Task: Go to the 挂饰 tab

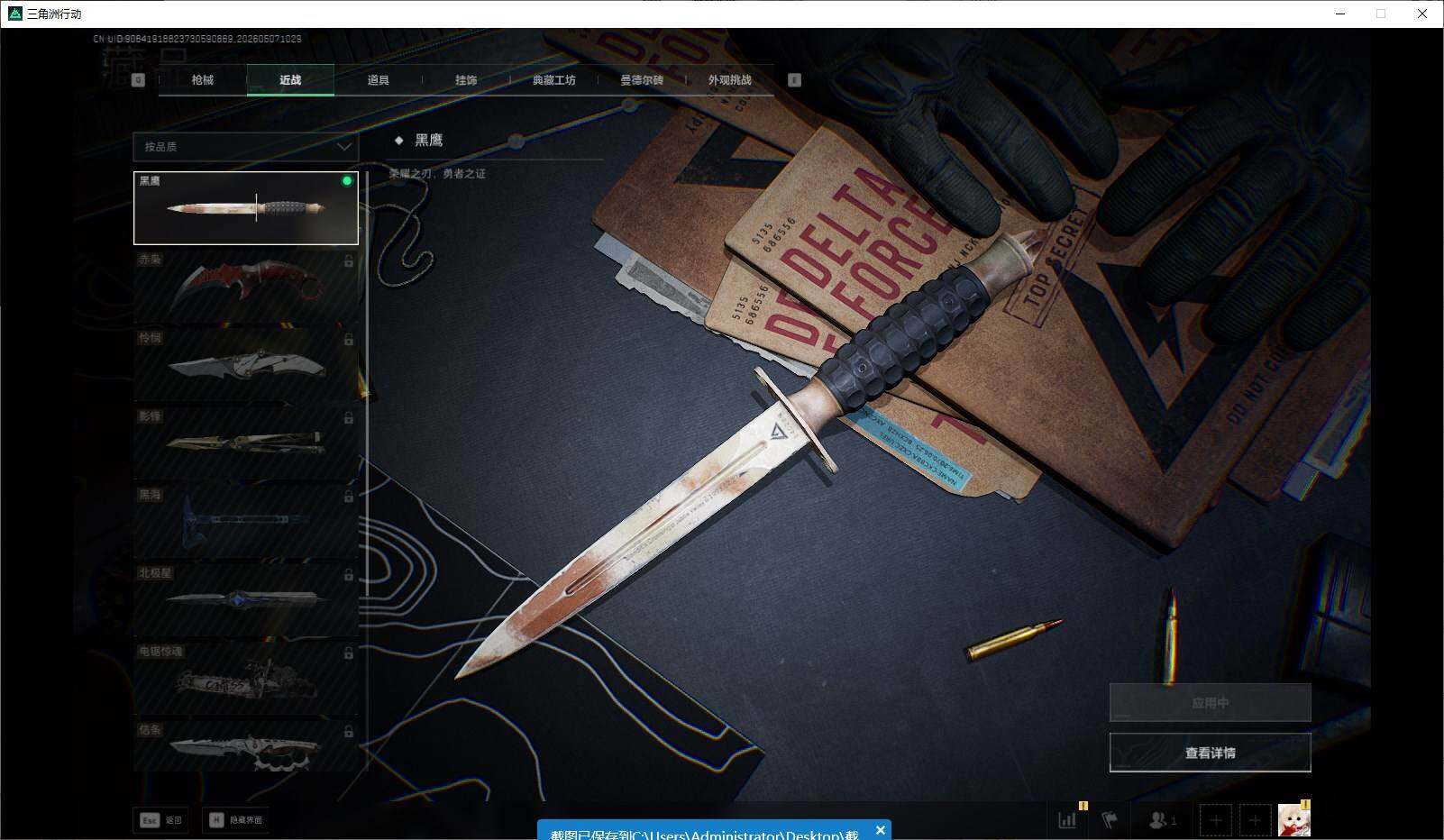Action: click(x=466, y=80)
